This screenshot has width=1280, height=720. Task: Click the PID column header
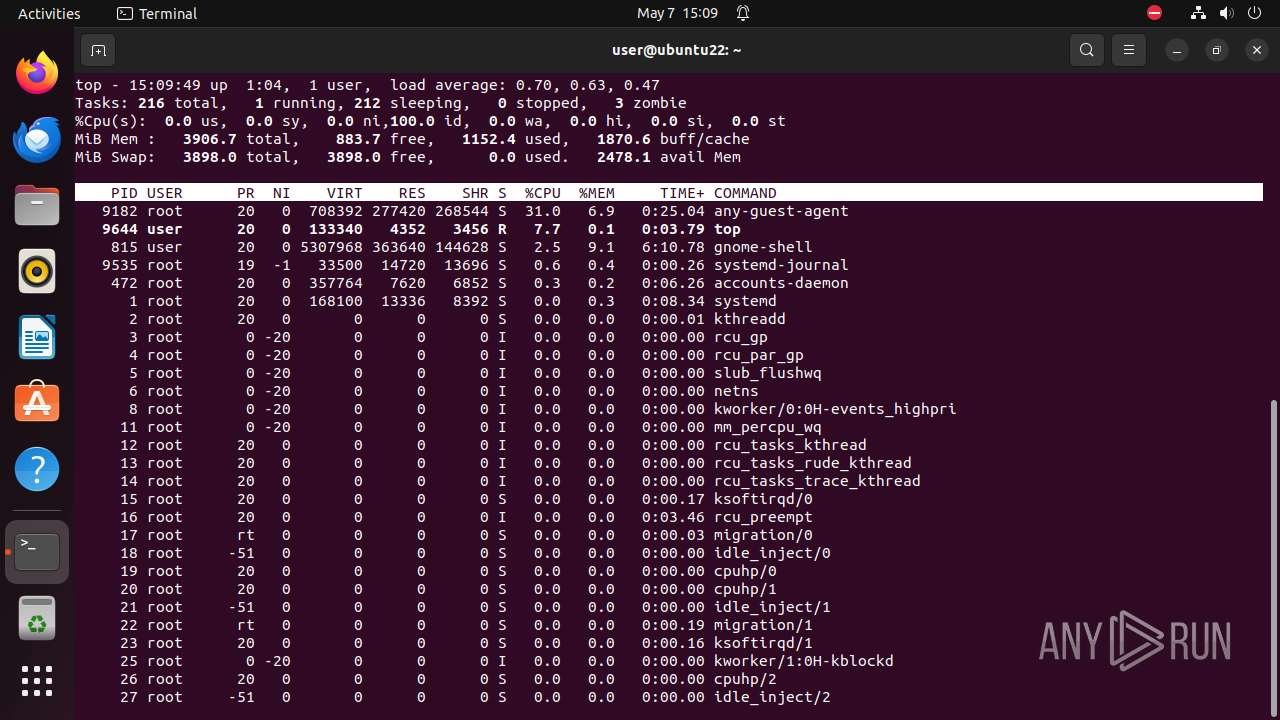tap(124, 193)
